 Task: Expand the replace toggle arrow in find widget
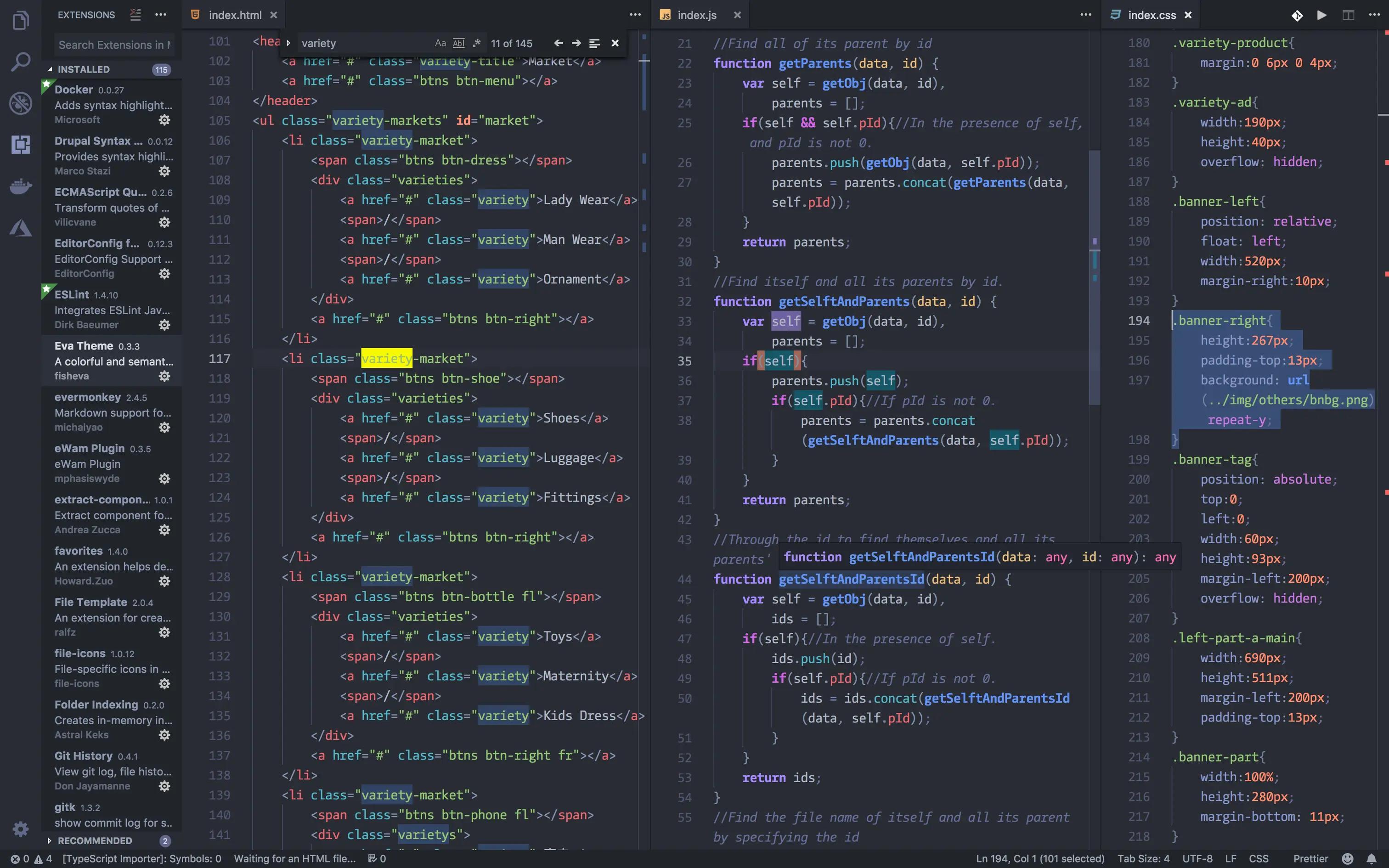pos(288,43)
